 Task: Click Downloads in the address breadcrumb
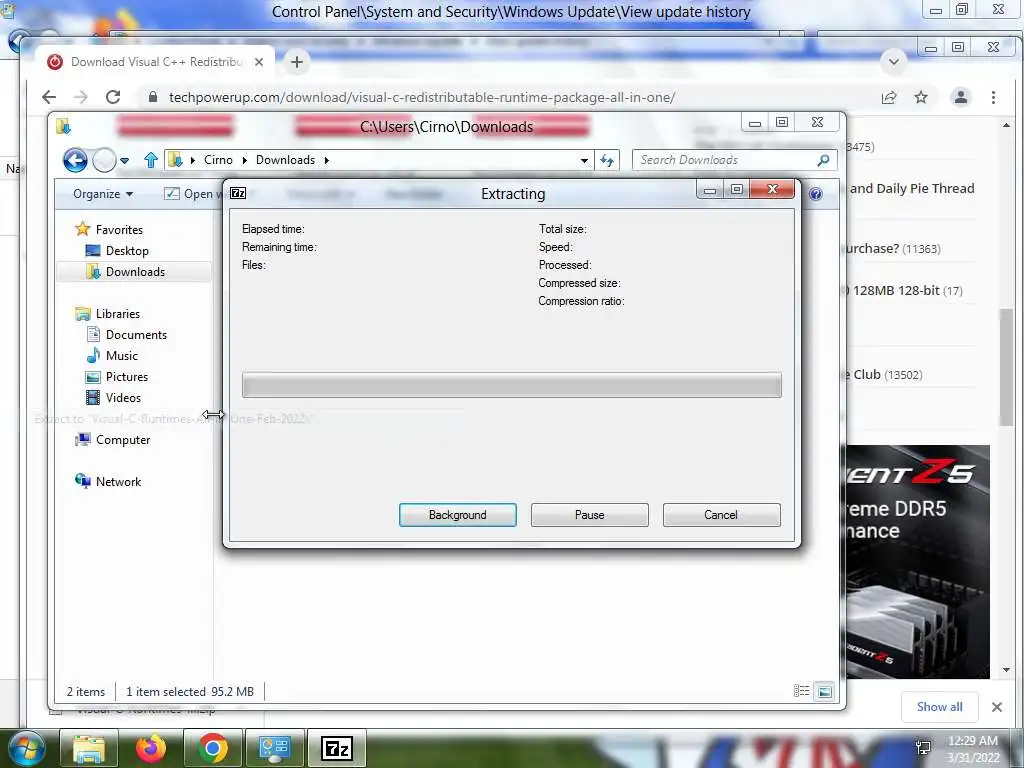[x=285, y=160]
